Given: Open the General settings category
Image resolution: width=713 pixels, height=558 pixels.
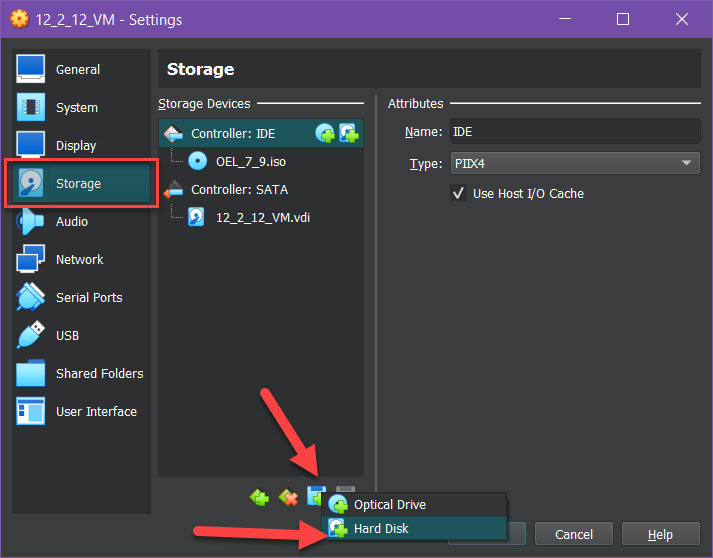Looking at the screenshot, I should click(77, 70).
